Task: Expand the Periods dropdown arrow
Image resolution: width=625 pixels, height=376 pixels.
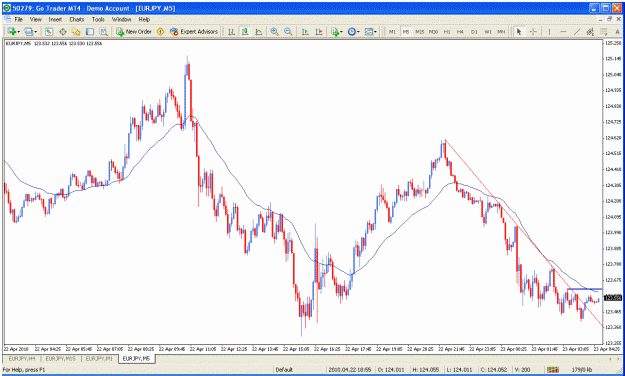Action: tap(359, 31)
